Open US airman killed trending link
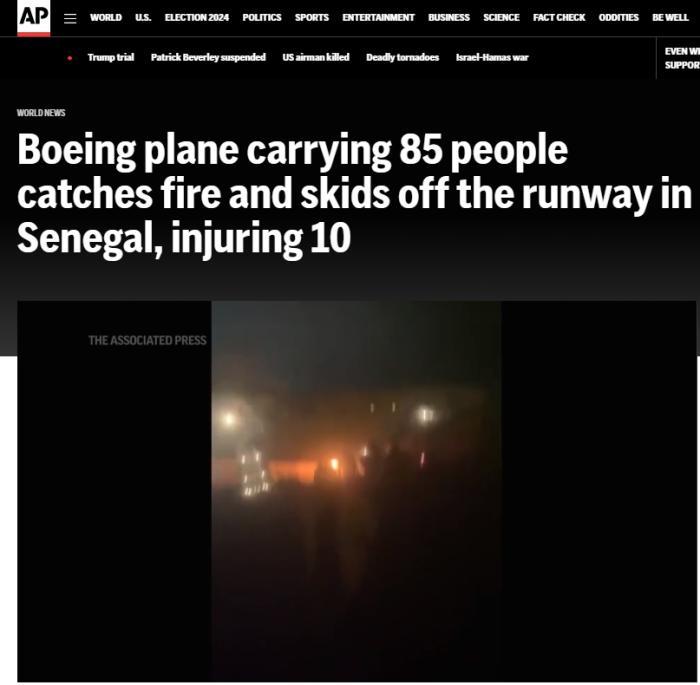Viewport: 700px width, 685px height. 316,57
